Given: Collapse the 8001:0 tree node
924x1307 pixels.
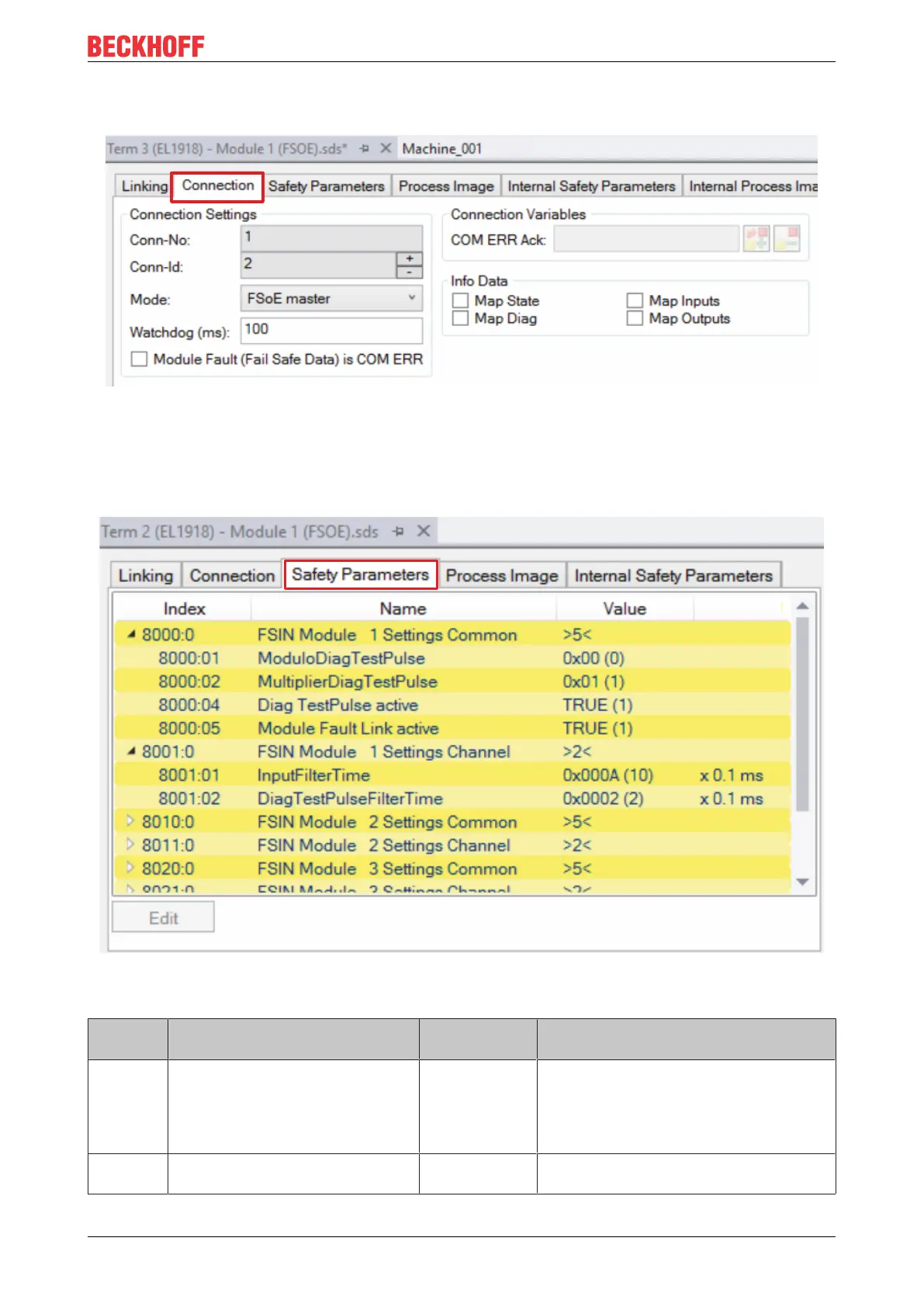Looking at the screenshot, I should (132, 751).
